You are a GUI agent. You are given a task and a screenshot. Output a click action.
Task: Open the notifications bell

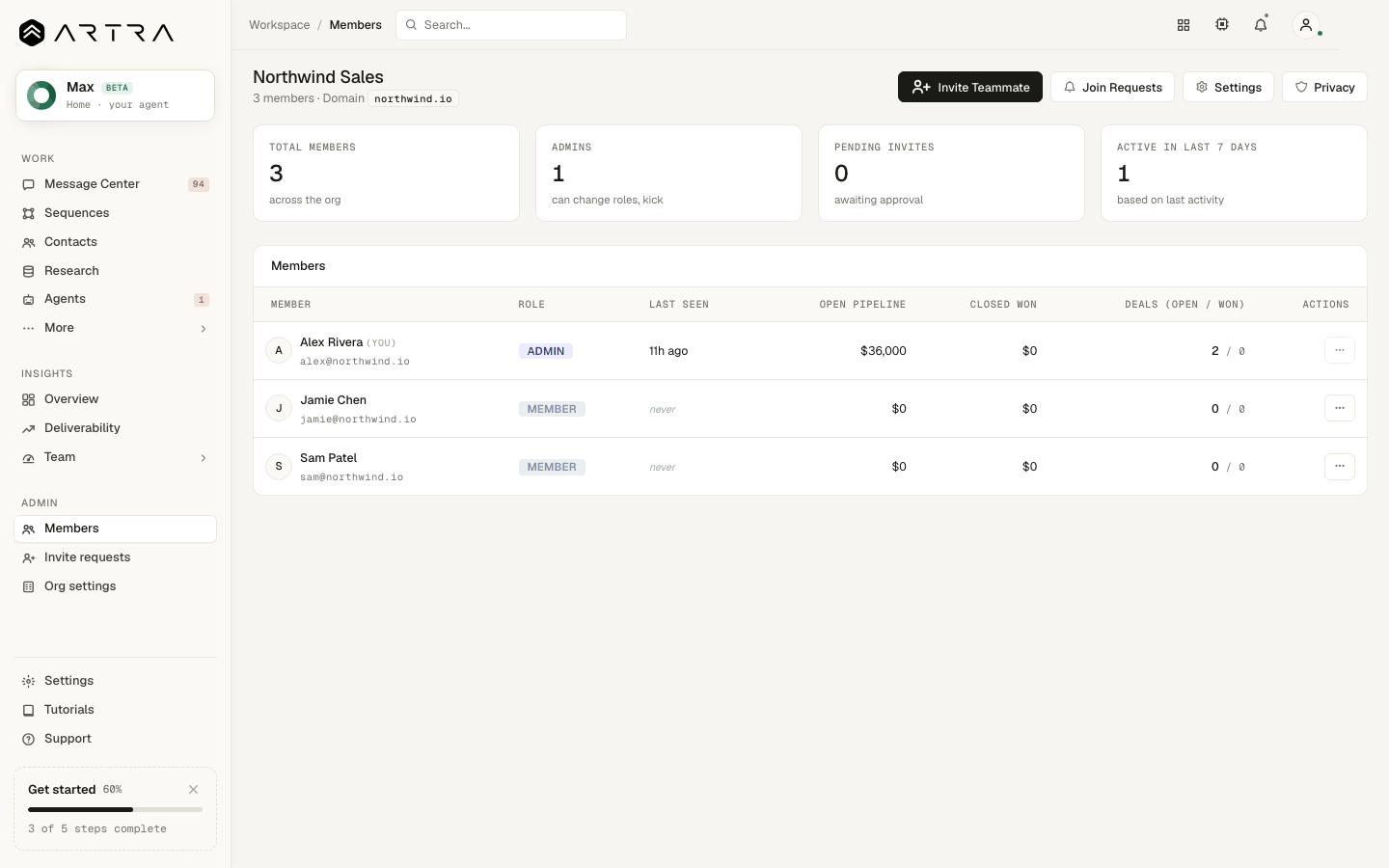(x=1261, y=25)
